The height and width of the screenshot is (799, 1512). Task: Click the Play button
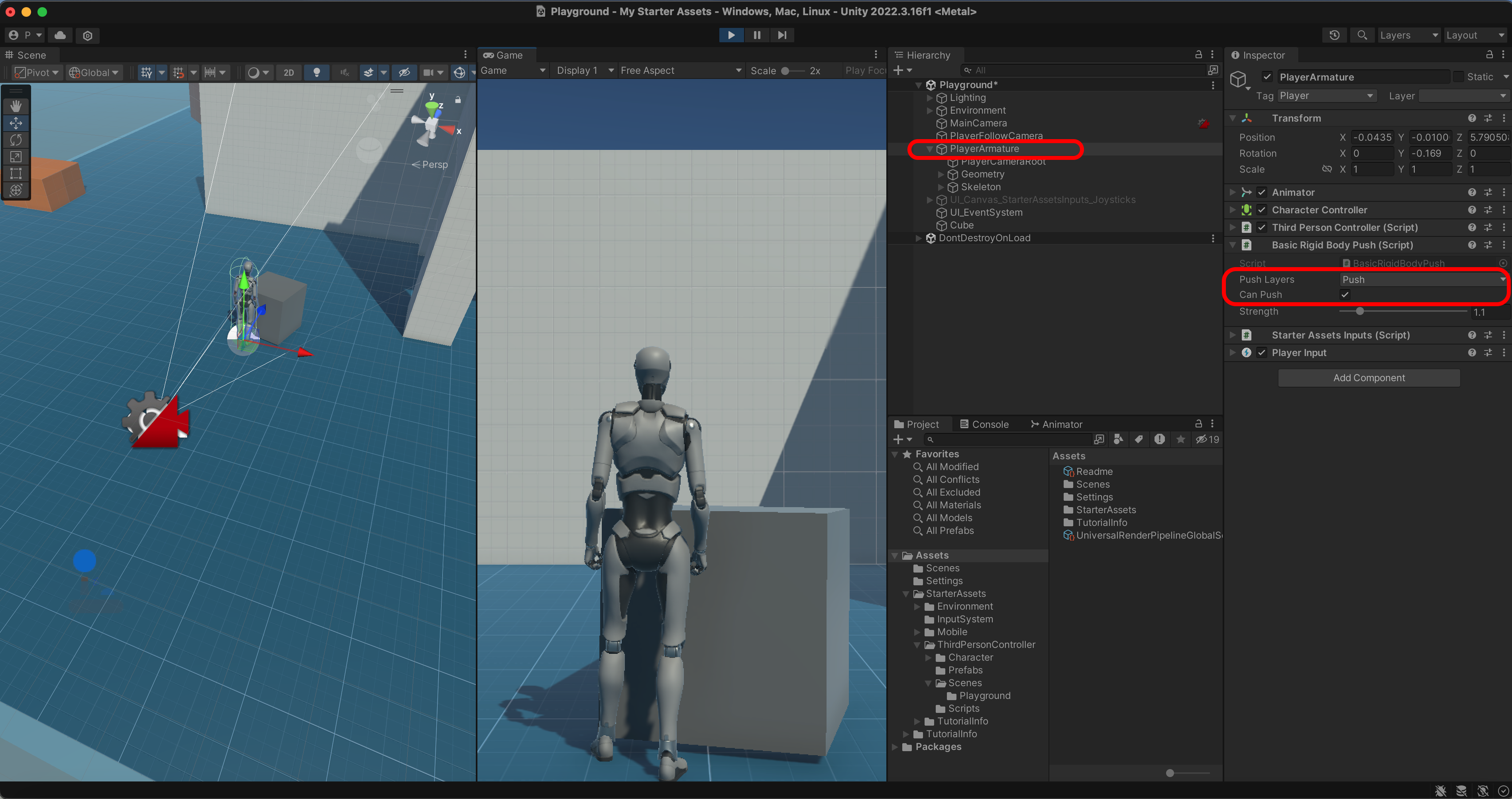click(x=731, y=35)
